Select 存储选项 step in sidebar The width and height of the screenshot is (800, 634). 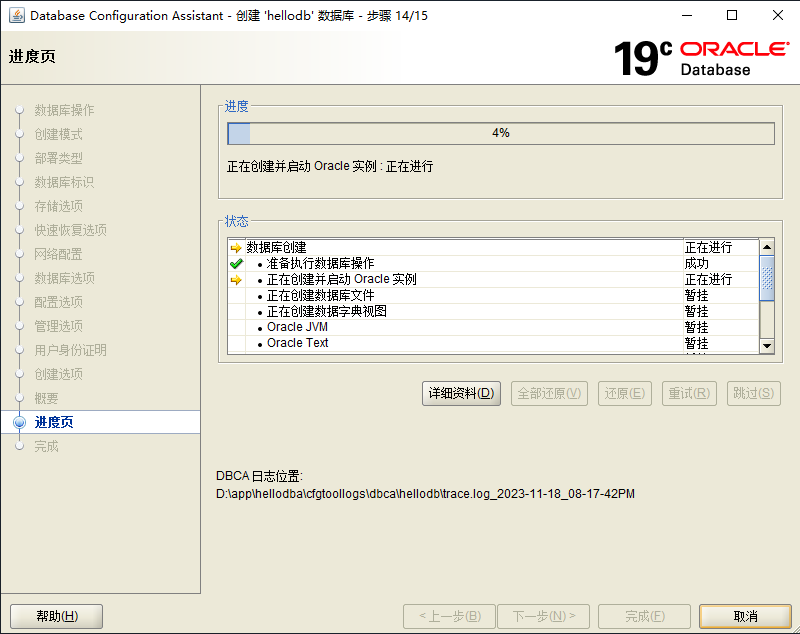click(58, 206)
